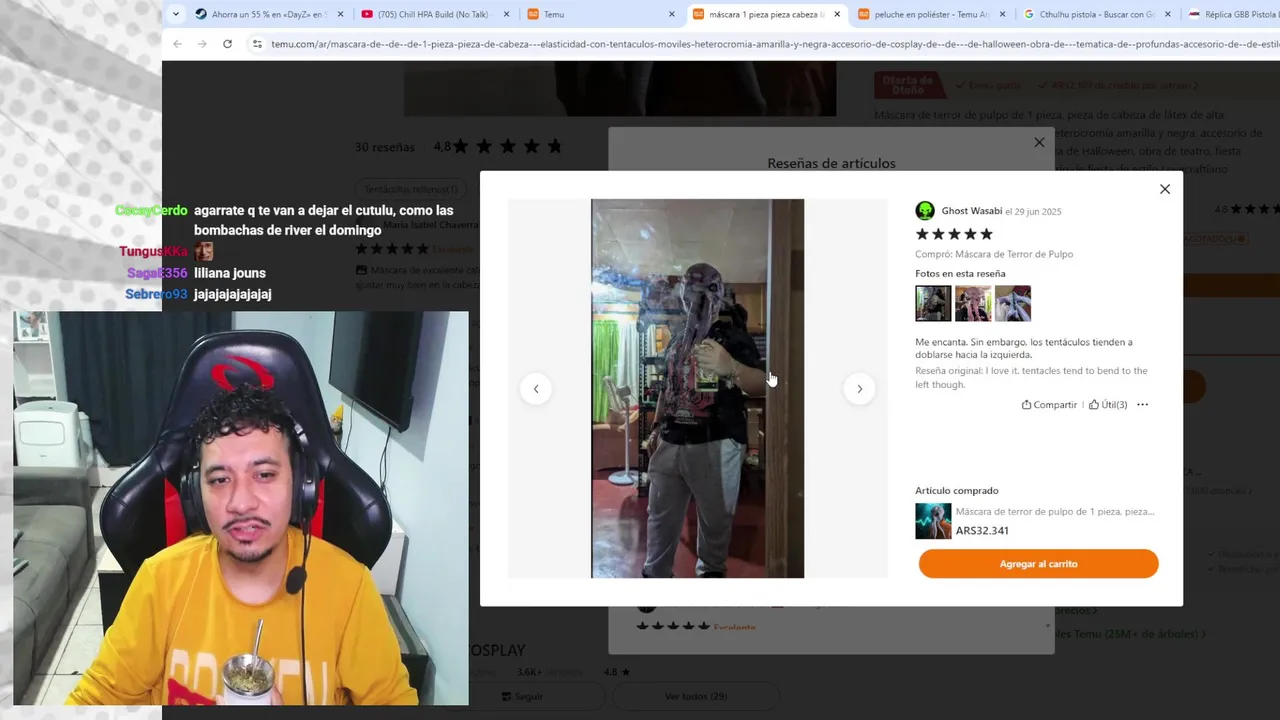
Task: Select the third review photo thumbnail
Action: (1013, 303)
